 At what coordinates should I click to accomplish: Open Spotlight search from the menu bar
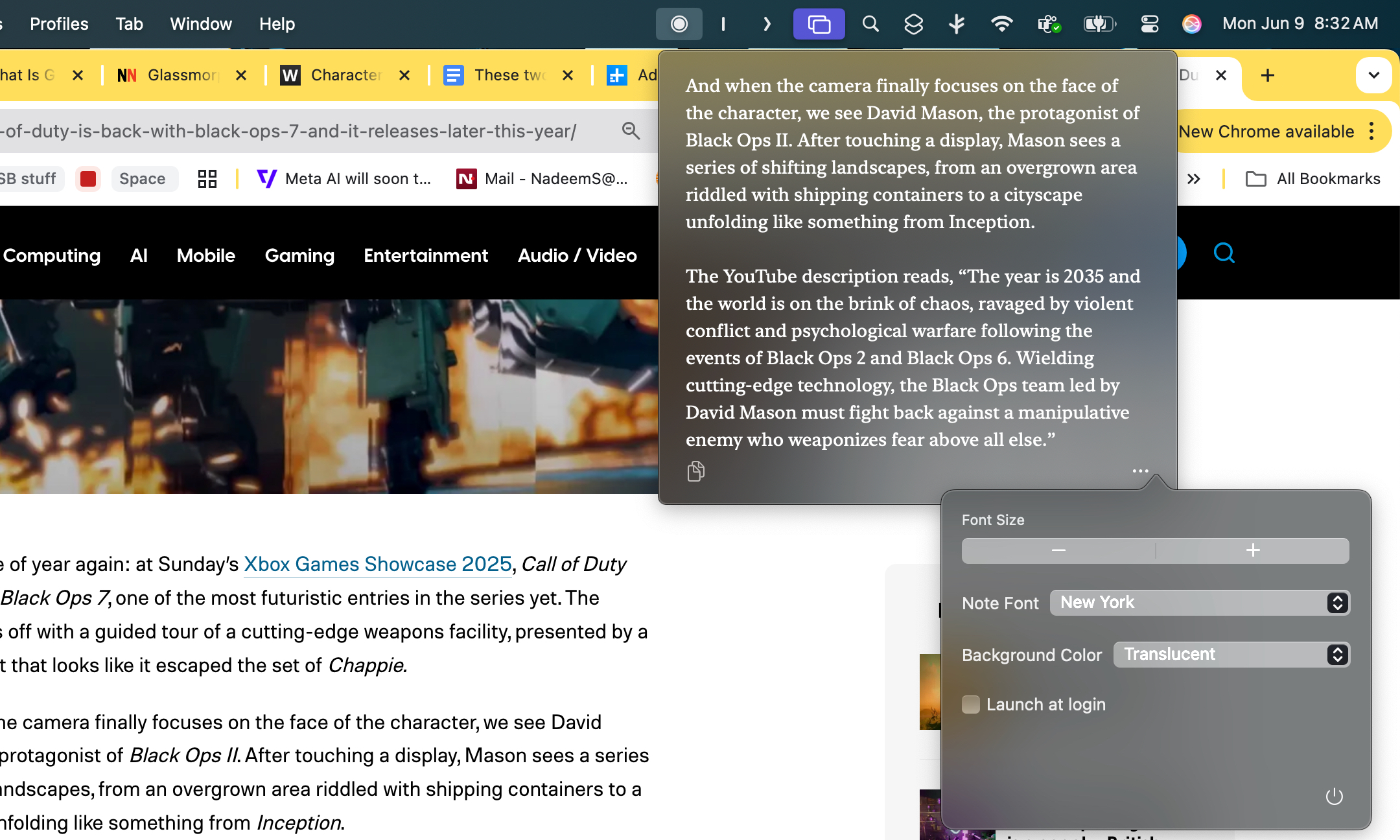870,23
